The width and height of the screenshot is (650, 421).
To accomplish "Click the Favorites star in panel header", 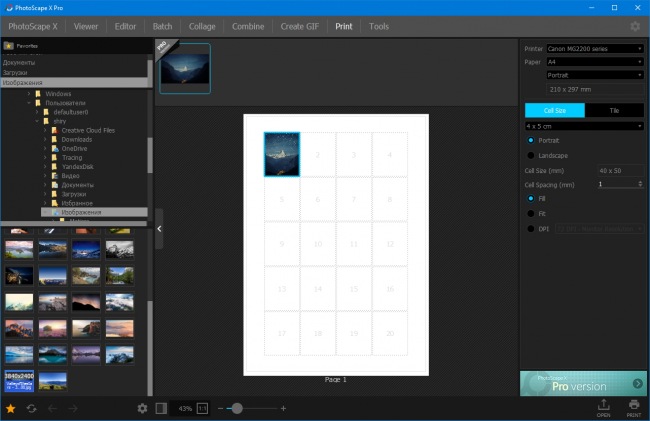I will [x=9, y=46].
